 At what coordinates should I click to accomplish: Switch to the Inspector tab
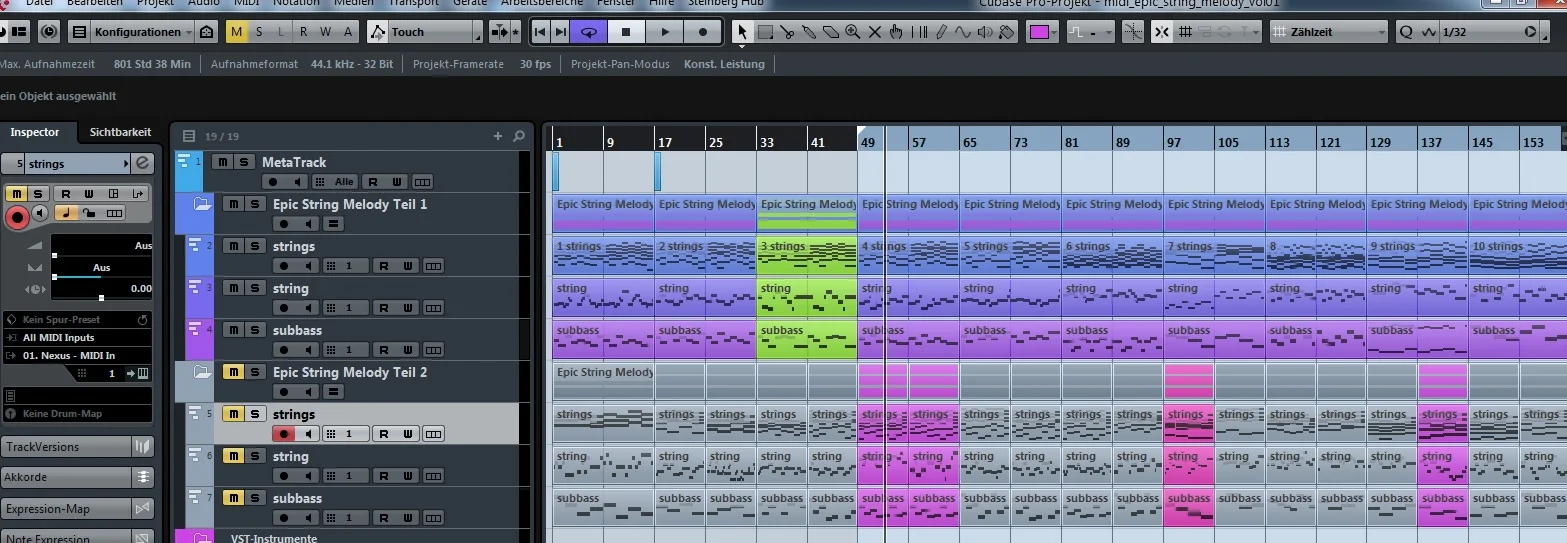pos(35,132)
